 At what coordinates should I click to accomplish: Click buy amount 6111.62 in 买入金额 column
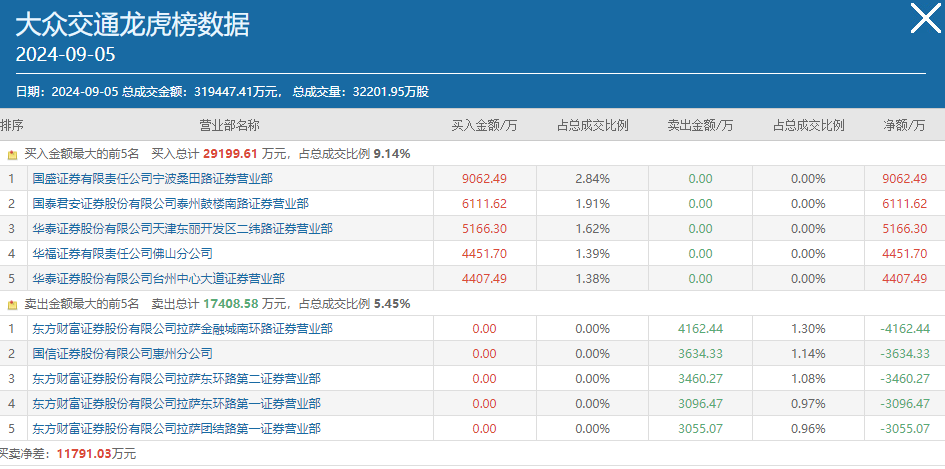(485, 204)
